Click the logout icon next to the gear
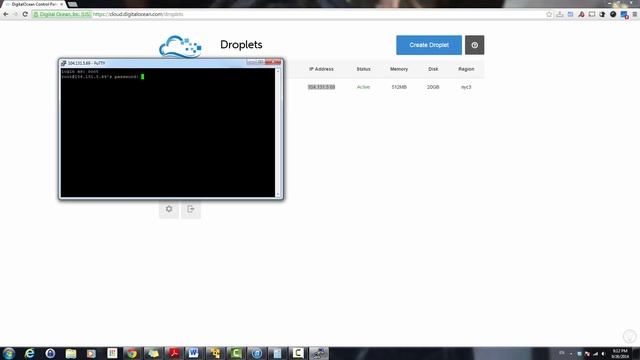 point(191,209)
